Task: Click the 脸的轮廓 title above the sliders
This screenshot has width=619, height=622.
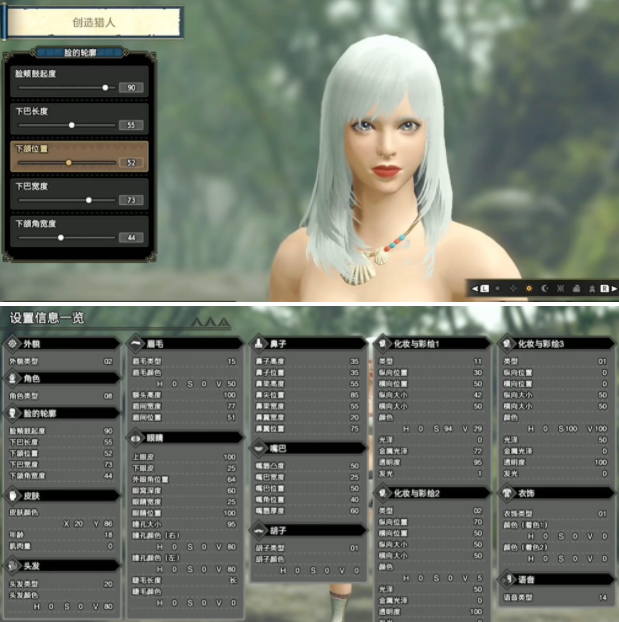Action: (x=80, y=52)
